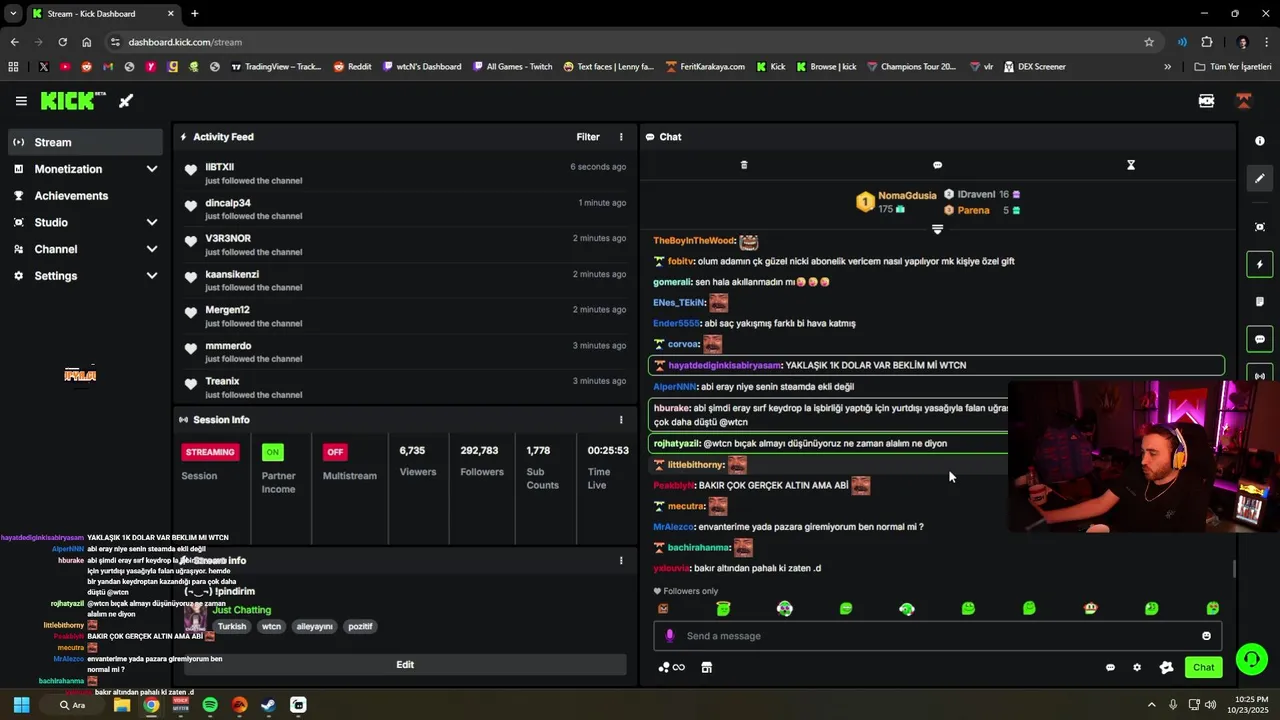1280x720 pixels.
Task: Toggle the Multistream OFF badge
Action: [335, 452]
